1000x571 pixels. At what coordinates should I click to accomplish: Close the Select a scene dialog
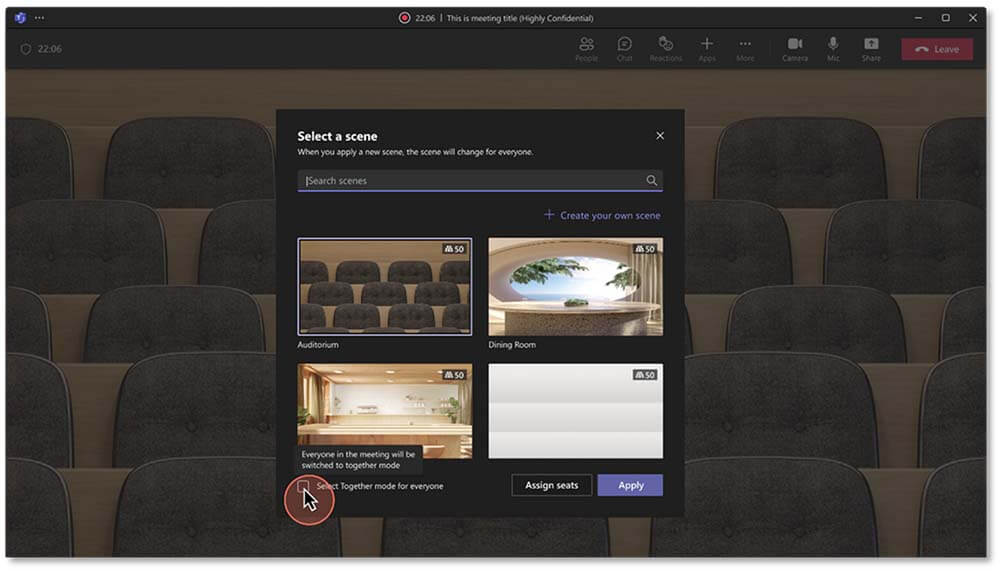[x=659, y=136]
